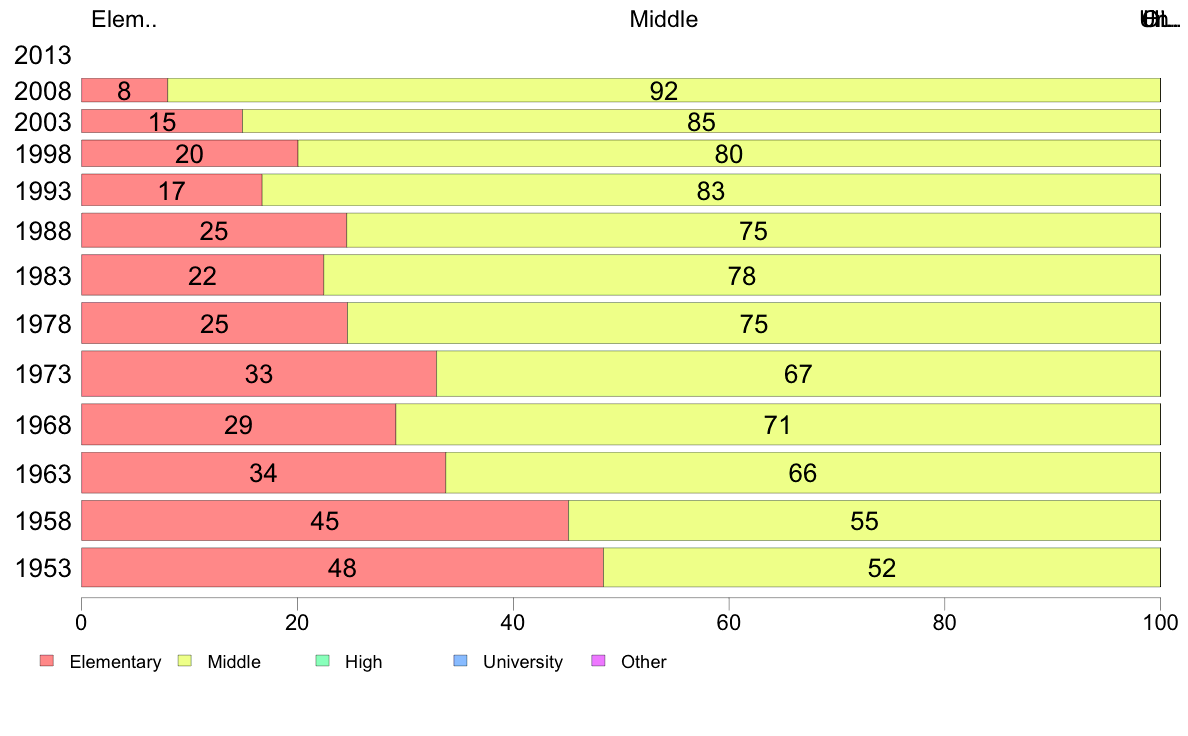Click the 1973 red segment labeled 33

[259, 374]
